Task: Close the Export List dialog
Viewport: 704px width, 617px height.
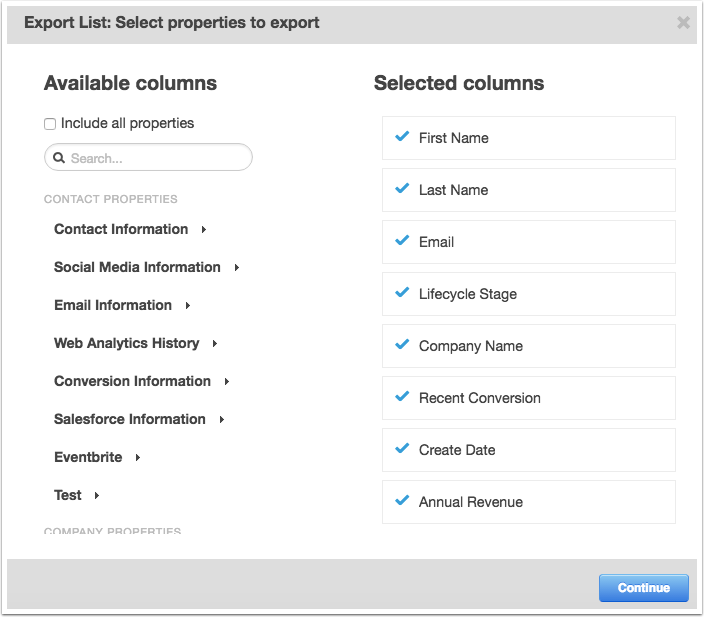Action: (683, 22)
